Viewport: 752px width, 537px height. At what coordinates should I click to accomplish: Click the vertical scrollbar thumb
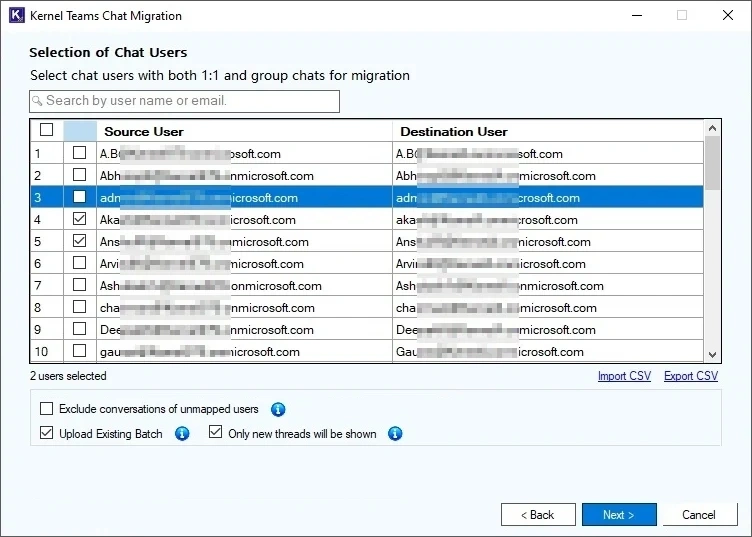712,163
